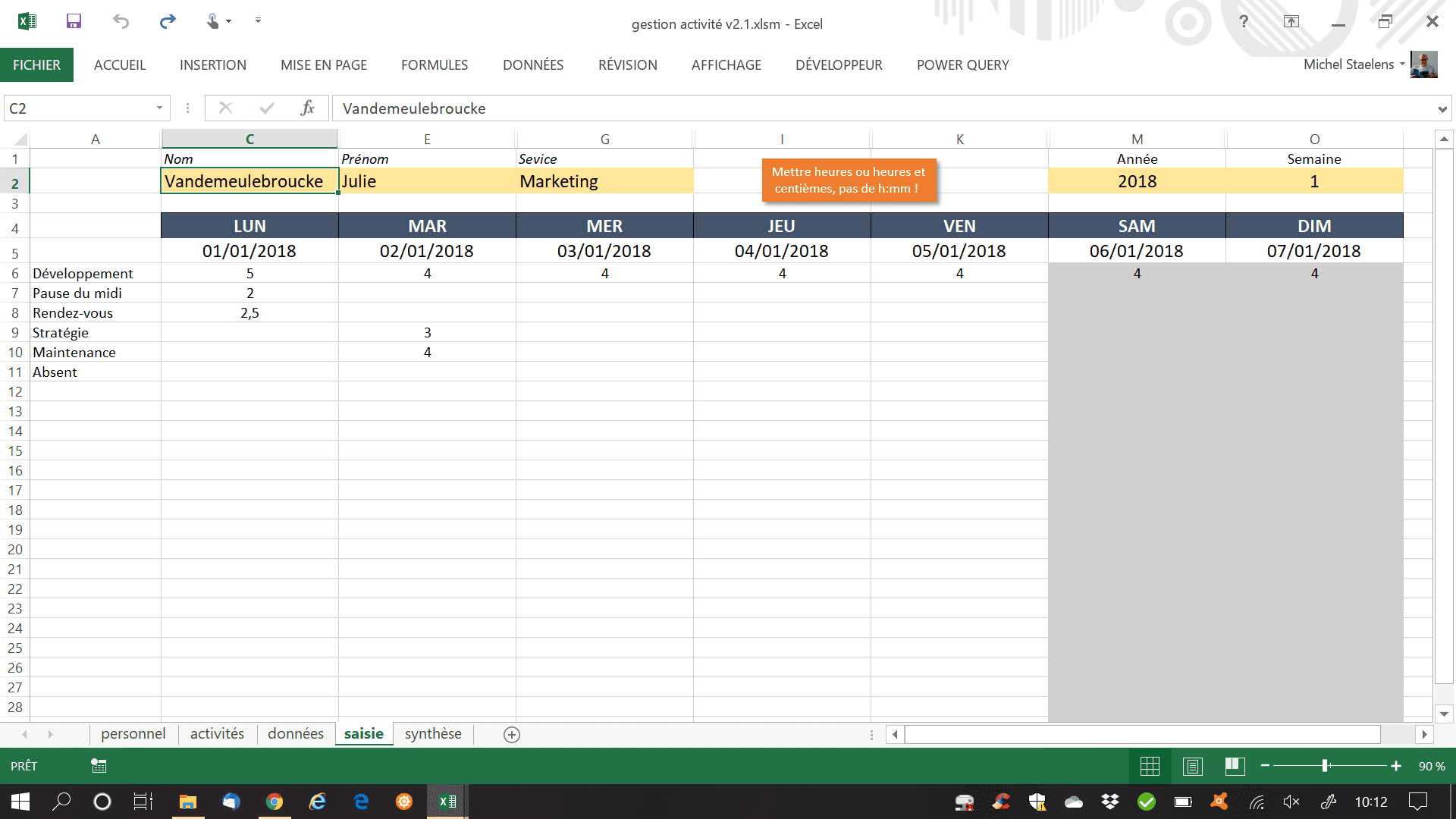The image size is (1456, 819).
Task: Switch to Normal view in status bar
Action: pos(1150,767)
